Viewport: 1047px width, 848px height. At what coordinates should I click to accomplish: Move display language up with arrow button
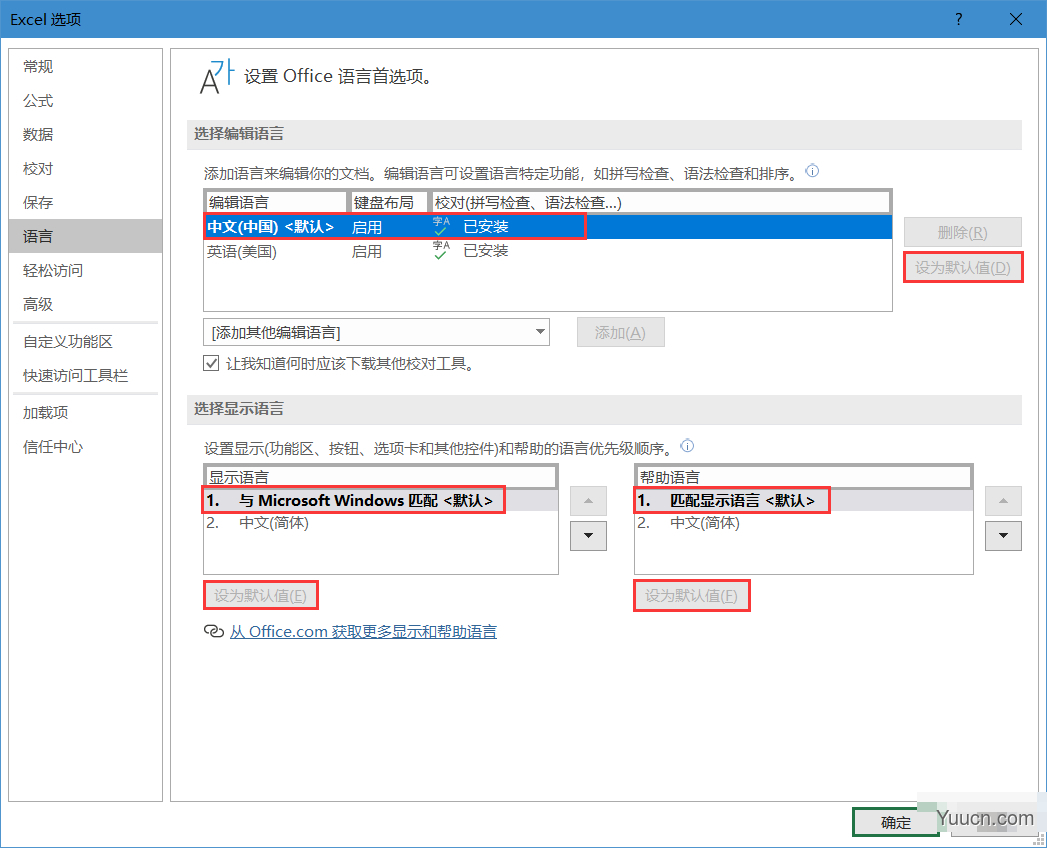[588, 501]
